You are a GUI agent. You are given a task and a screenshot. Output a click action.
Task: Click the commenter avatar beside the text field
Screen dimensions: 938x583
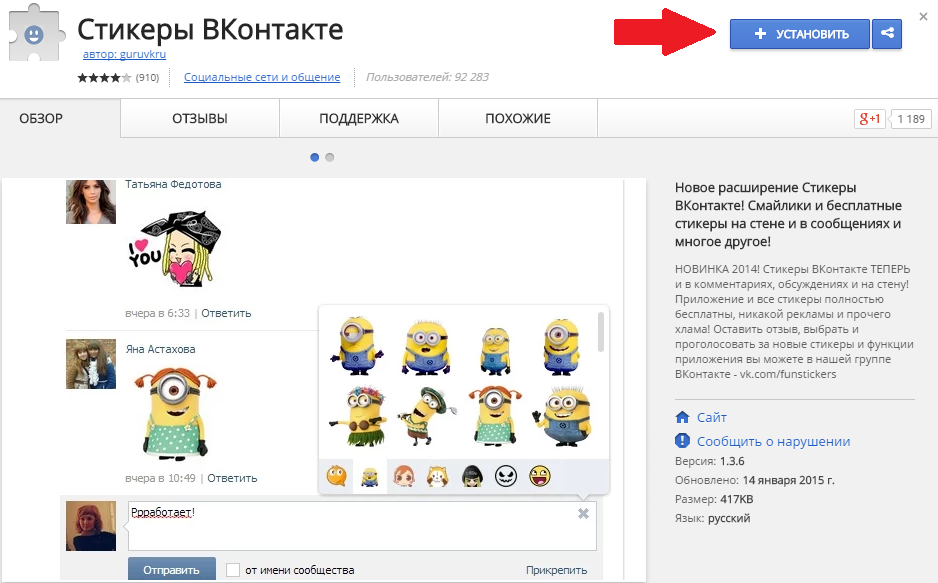(91, 526)
